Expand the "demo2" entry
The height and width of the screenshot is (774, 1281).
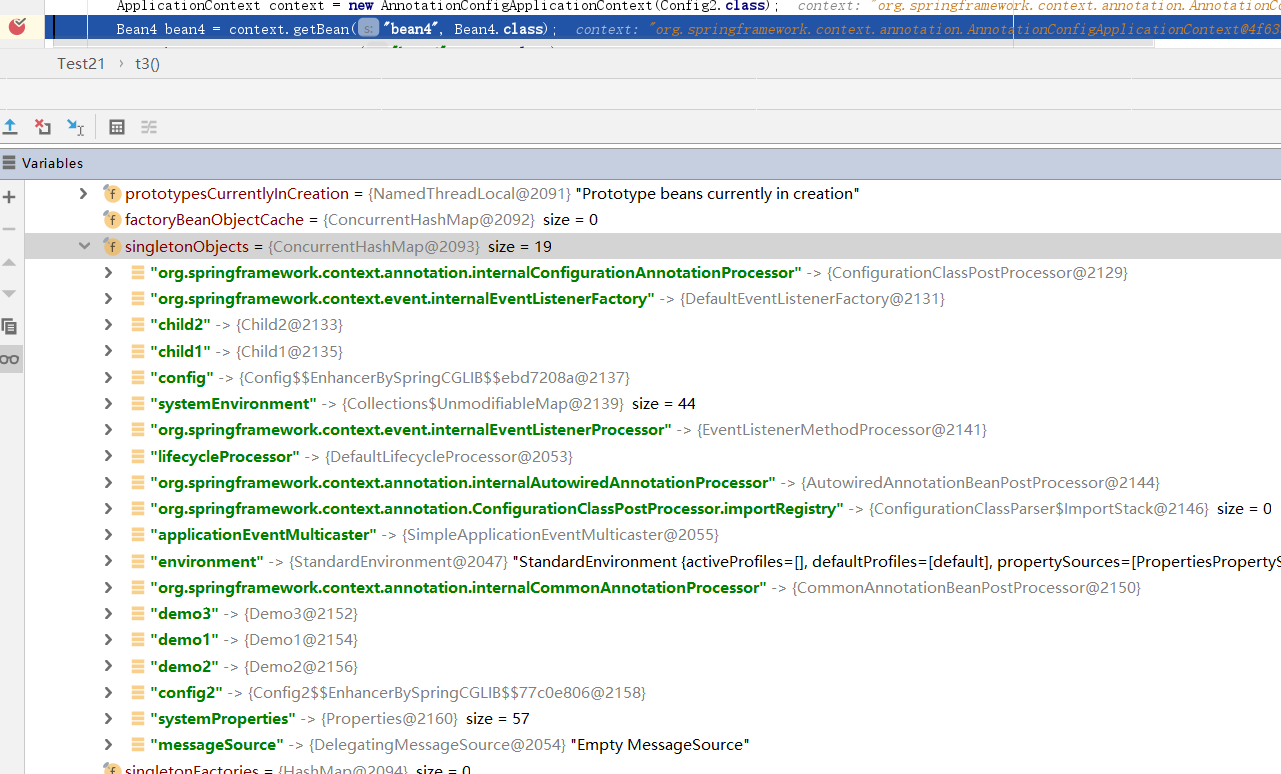(x=109, y=666)
